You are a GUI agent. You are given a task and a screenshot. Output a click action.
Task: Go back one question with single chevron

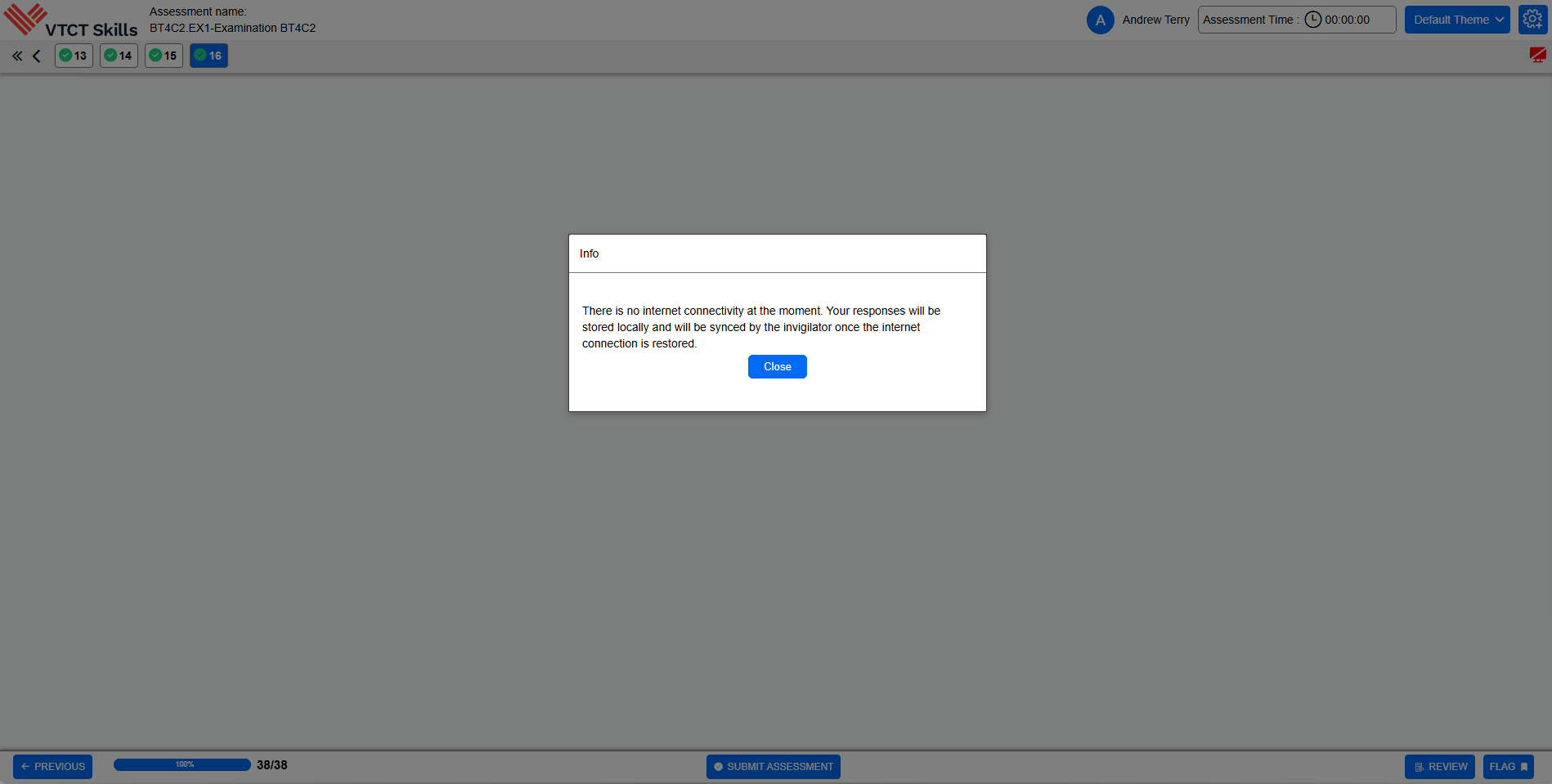tap(37, 56)
